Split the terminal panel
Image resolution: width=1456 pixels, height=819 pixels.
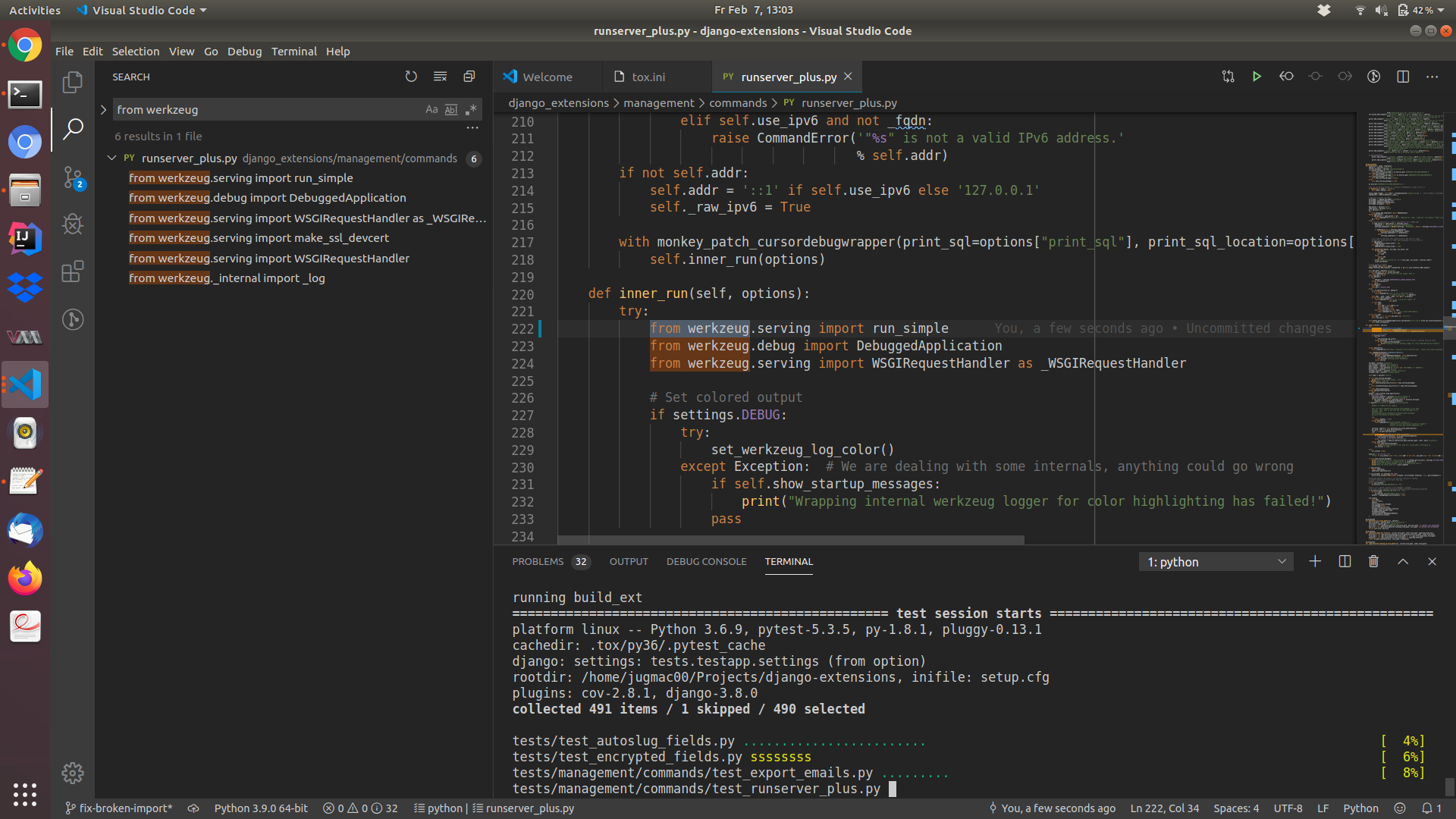pyautogui.click(x=1345, y=561)
